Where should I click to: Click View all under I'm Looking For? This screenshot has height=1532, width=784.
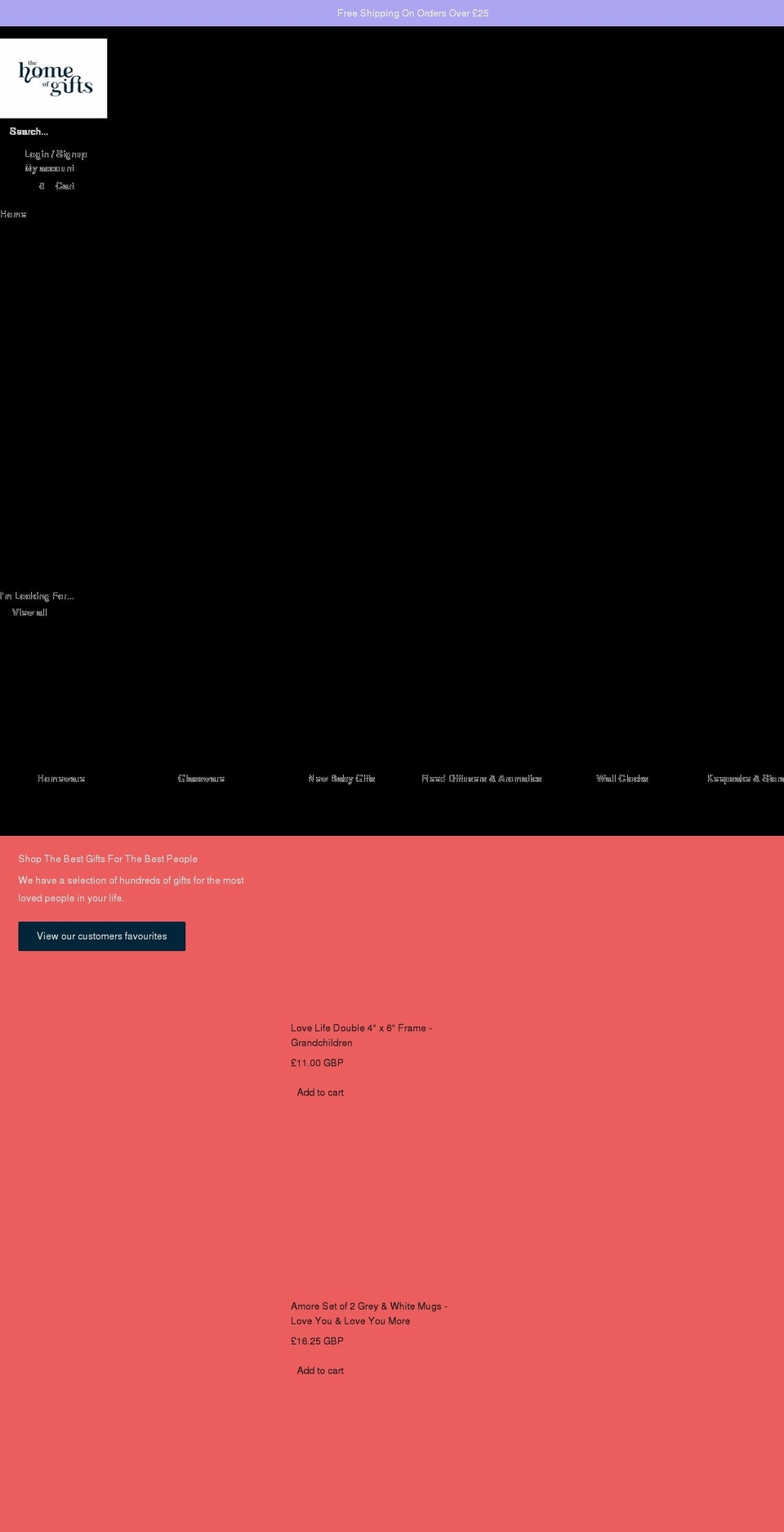pos(29,613)
